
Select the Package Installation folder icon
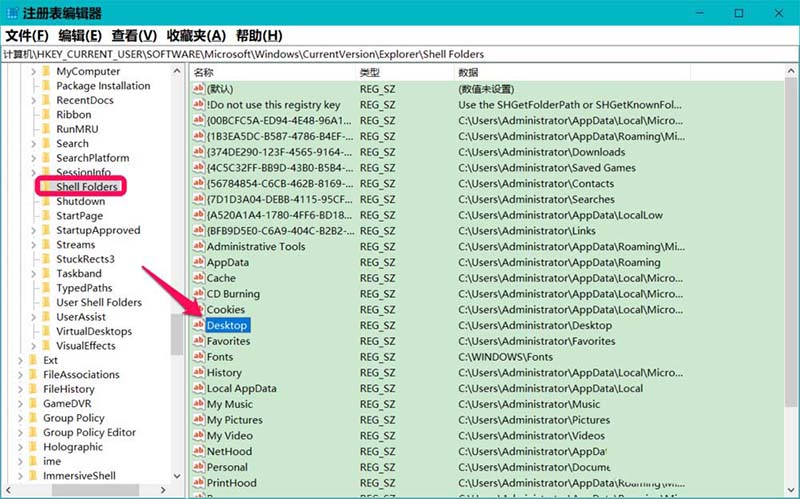tap(46, 85)
